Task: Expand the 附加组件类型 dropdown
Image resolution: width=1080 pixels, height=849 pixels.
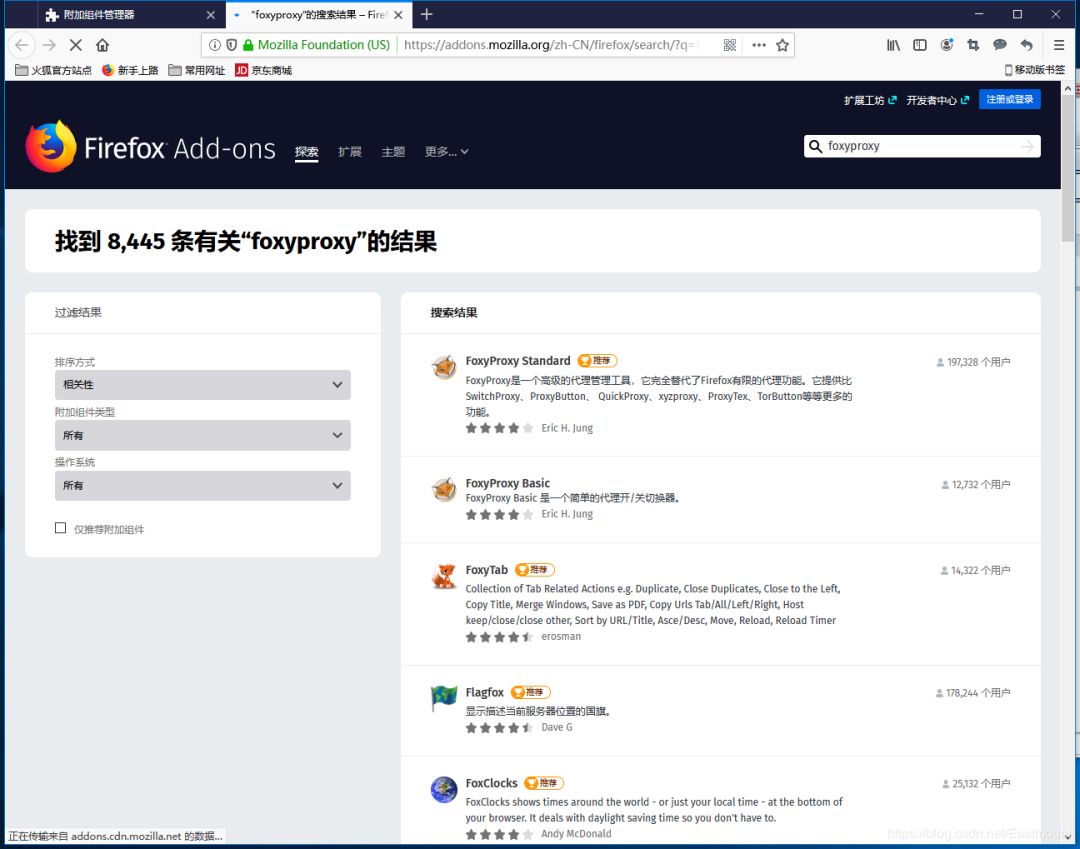Action: tap(203, 435)
